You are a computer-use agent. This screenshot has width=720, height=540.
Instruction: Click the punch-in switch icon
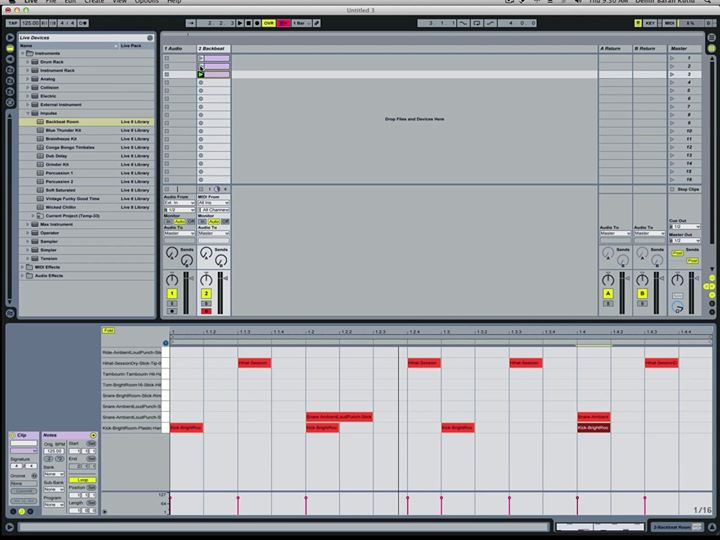click(x=463, y=23)
